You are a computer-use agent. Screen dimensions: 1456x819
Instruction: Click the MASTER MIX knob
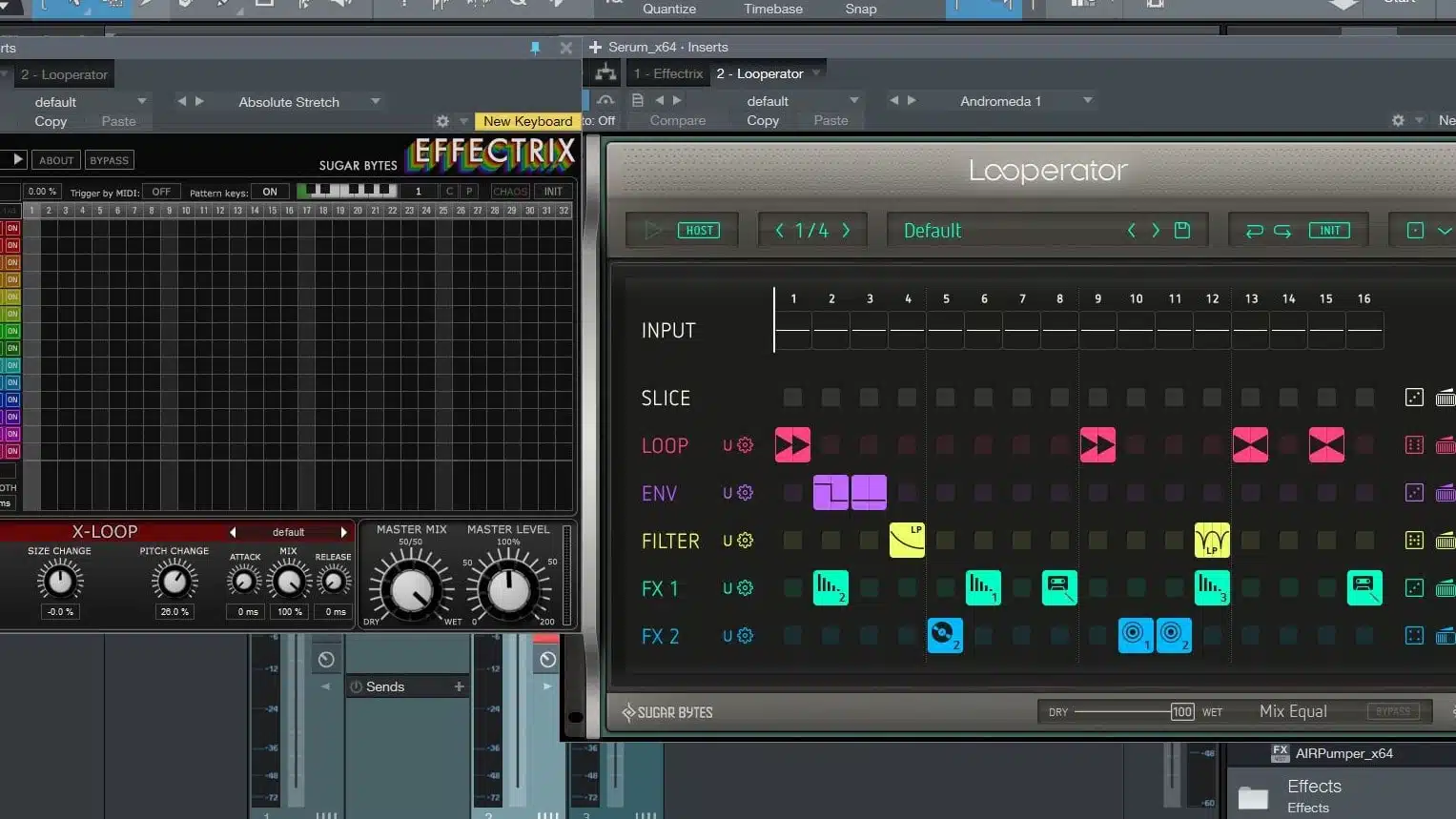coord(412,591)
